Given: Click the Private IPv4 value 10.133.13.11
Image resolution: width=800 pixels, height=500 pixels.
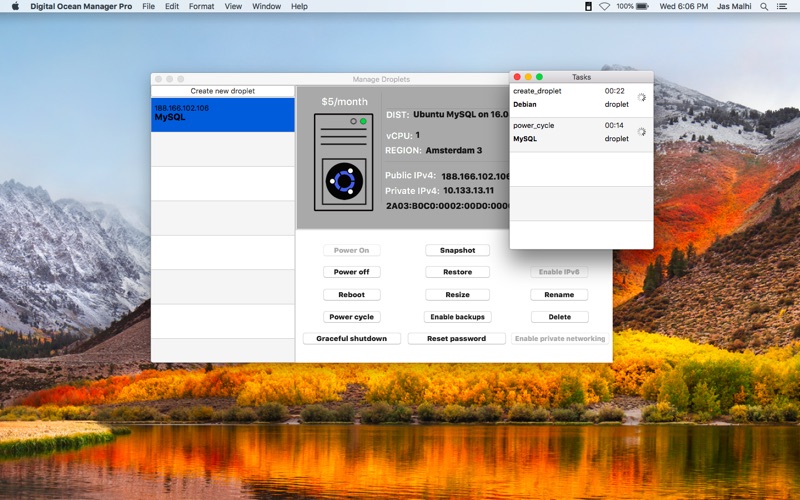Looking at the screenshot, I should 468,190.
